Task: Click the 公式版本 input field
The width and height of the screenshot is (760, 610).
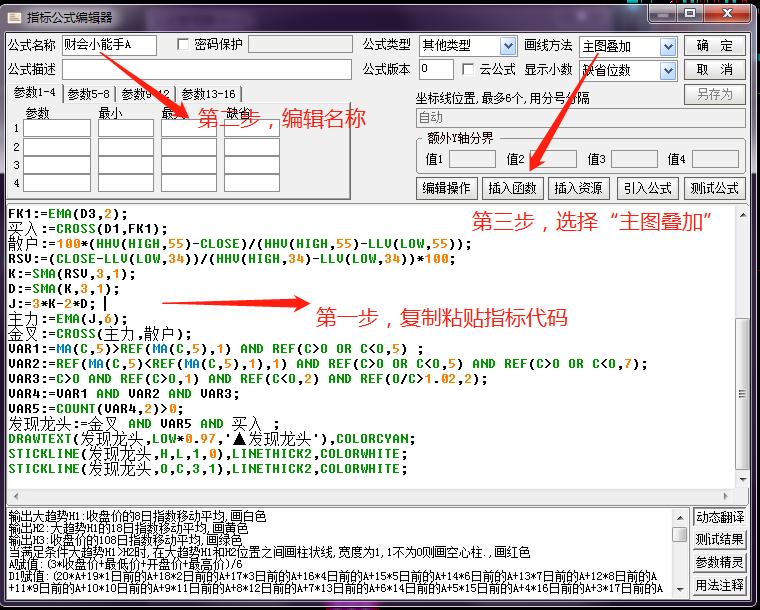Action: tap(436, 69)
